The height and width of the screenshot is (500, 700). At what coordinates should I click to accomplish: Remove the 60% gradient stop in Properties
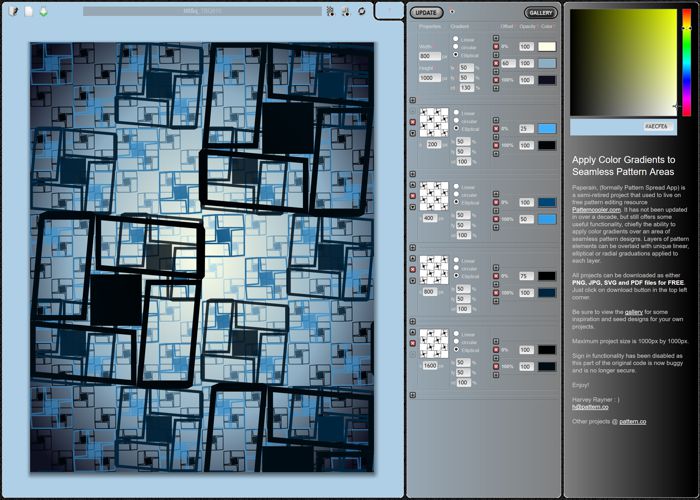point(495,63)
